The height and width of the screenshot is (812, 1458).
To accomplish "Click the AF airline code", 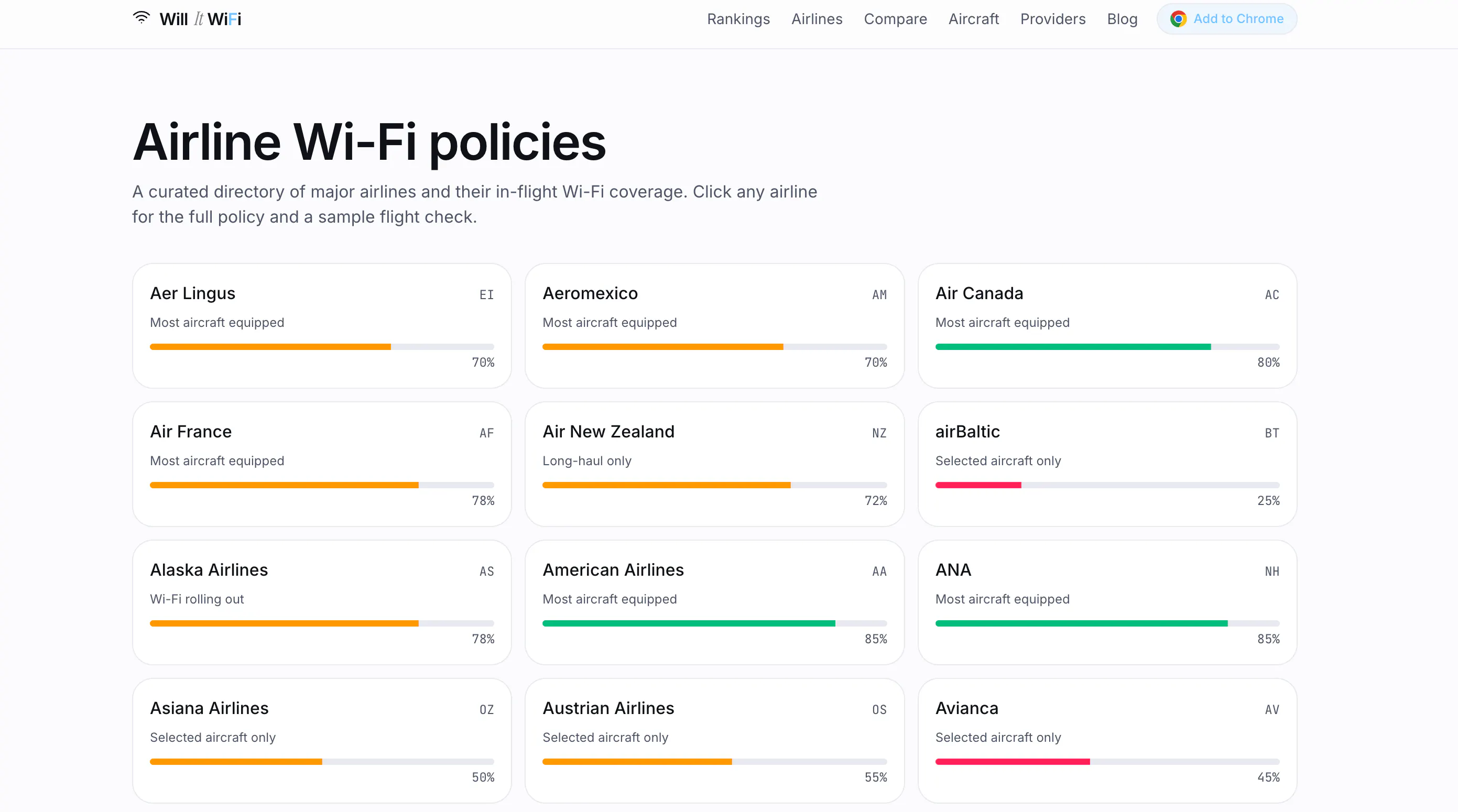I will coord(487,433).
